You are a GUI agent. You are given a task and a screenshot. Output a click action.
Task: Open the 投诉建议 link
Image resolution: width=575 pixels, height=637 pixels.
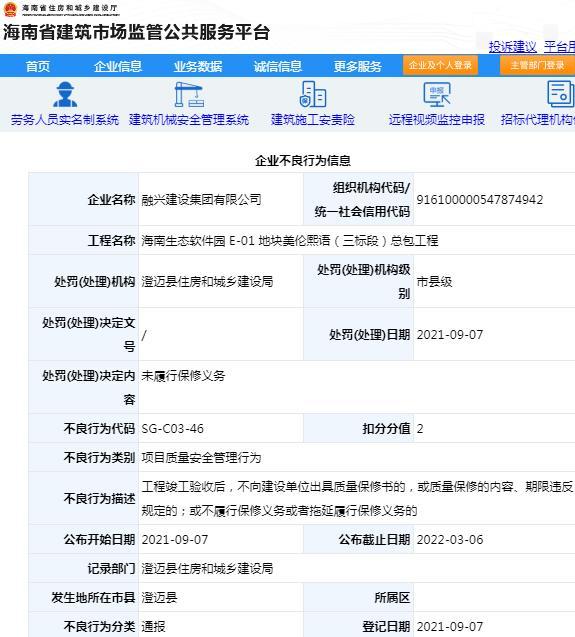pyautogui.click(x=512, y=47)
